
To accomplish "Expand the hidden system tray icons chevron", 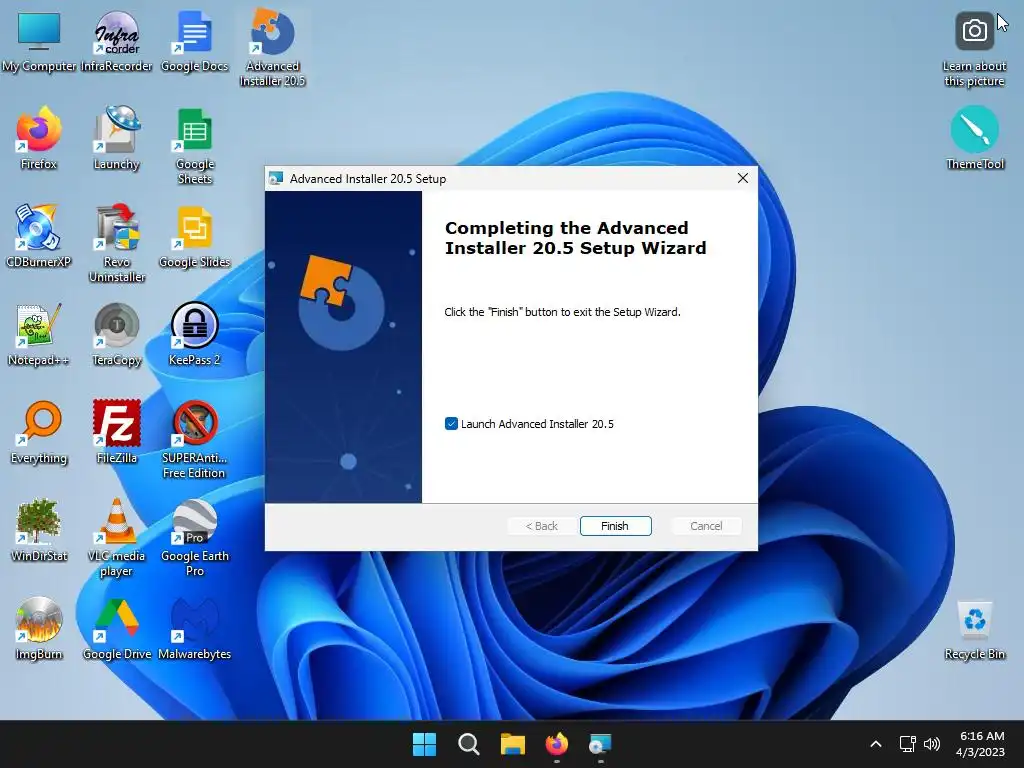I will [876, 744].
